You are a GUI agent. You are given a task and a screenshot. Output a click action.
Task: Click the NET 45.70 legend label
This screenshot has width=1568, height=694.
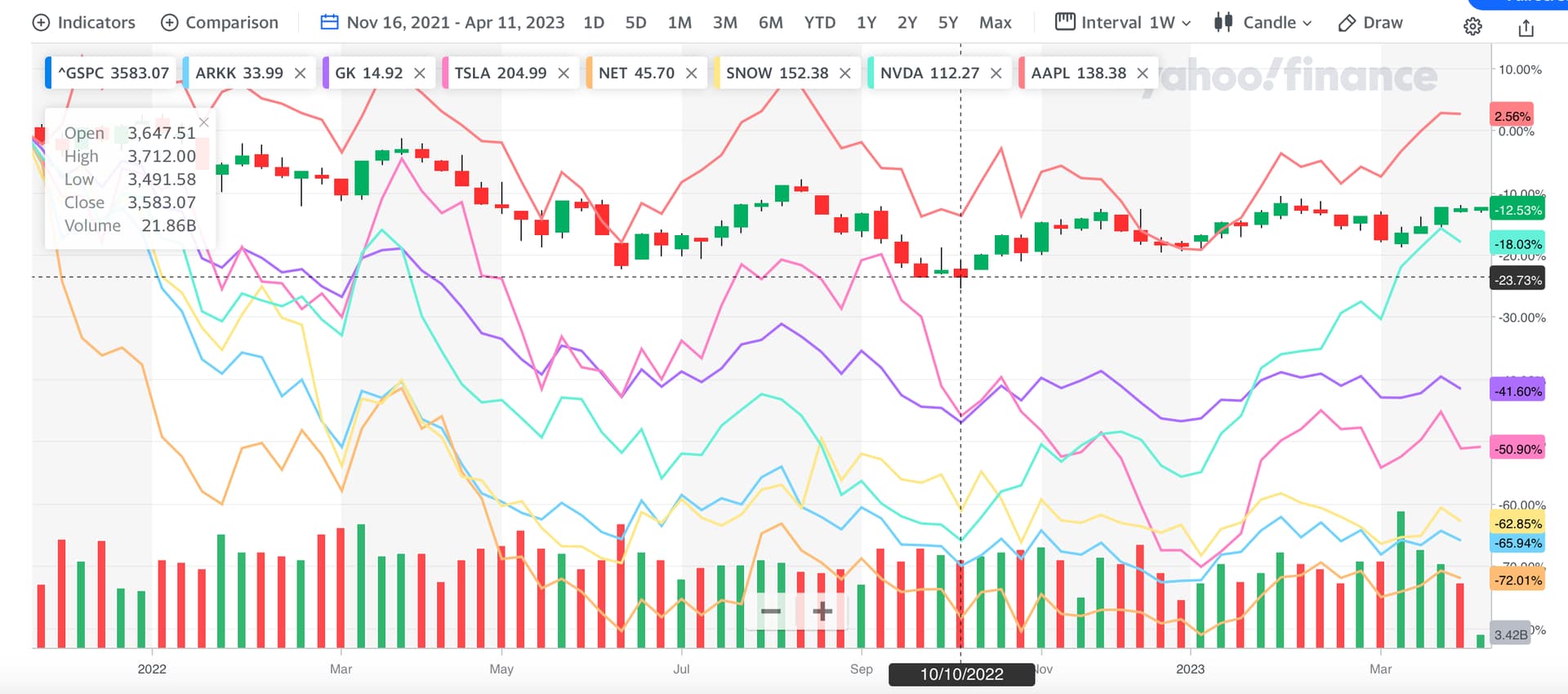click(636, 73)
